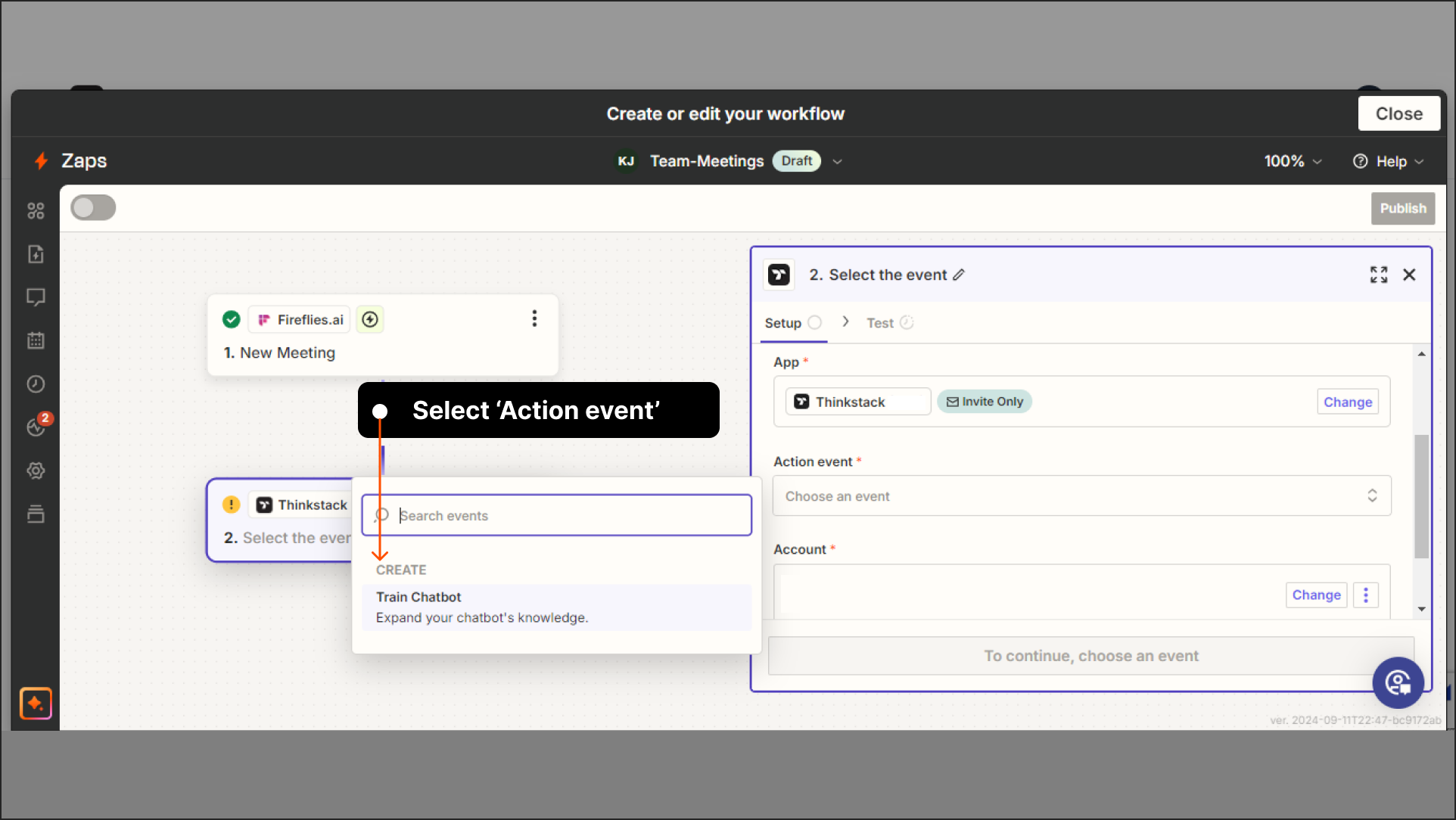Open the settings gear icon in sidebar
Viewport: 1456px width, 820px height.
36,471
